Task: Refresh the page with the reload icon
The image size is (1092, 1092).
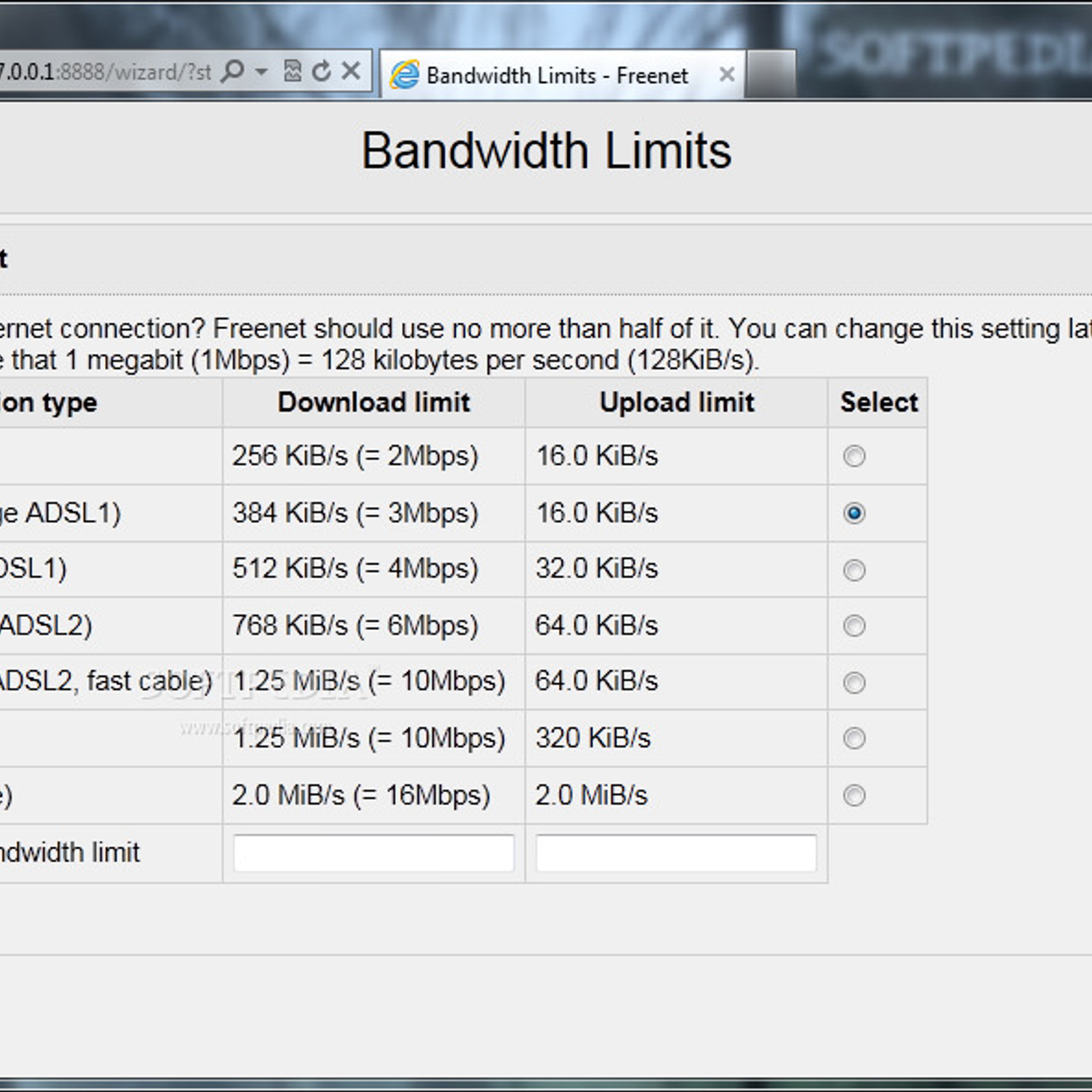Action: coord(321,70)
